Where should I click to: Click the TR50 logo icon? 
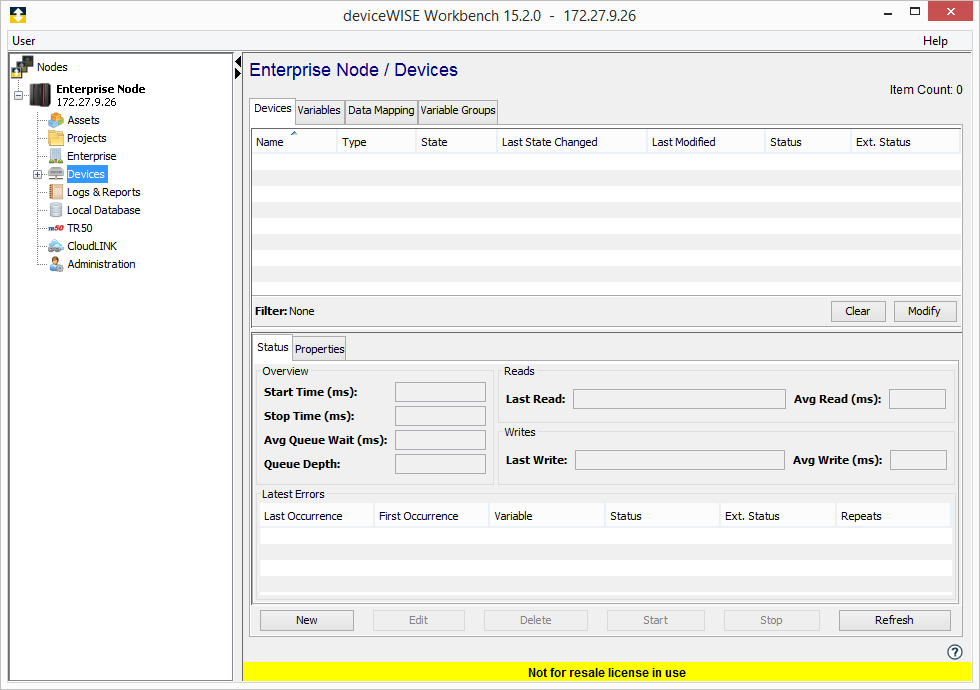pyautogui.click(x=56, y=228)
